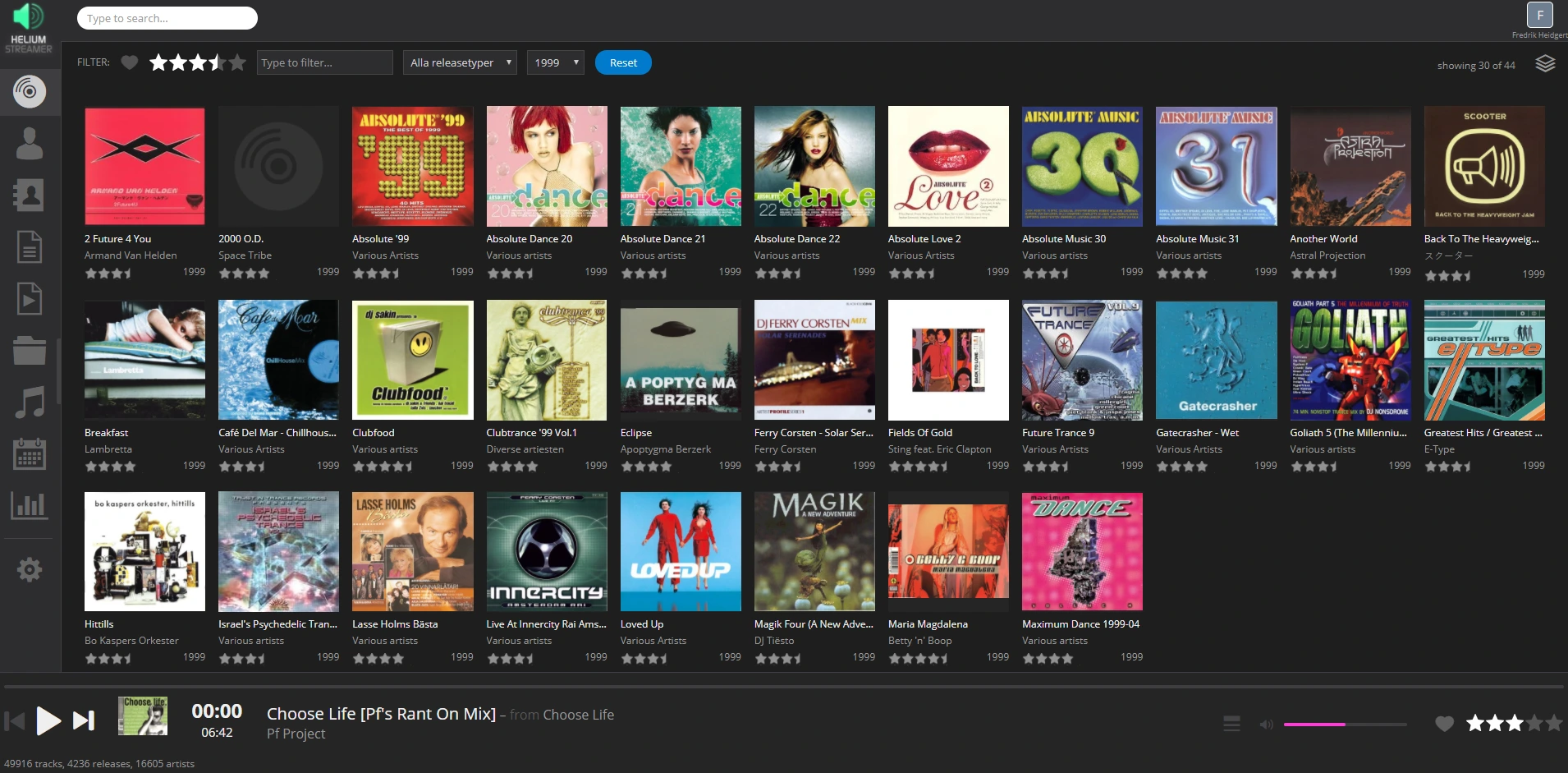
Task: Click the Reset filter button
Action: click(x=623, y=62)
